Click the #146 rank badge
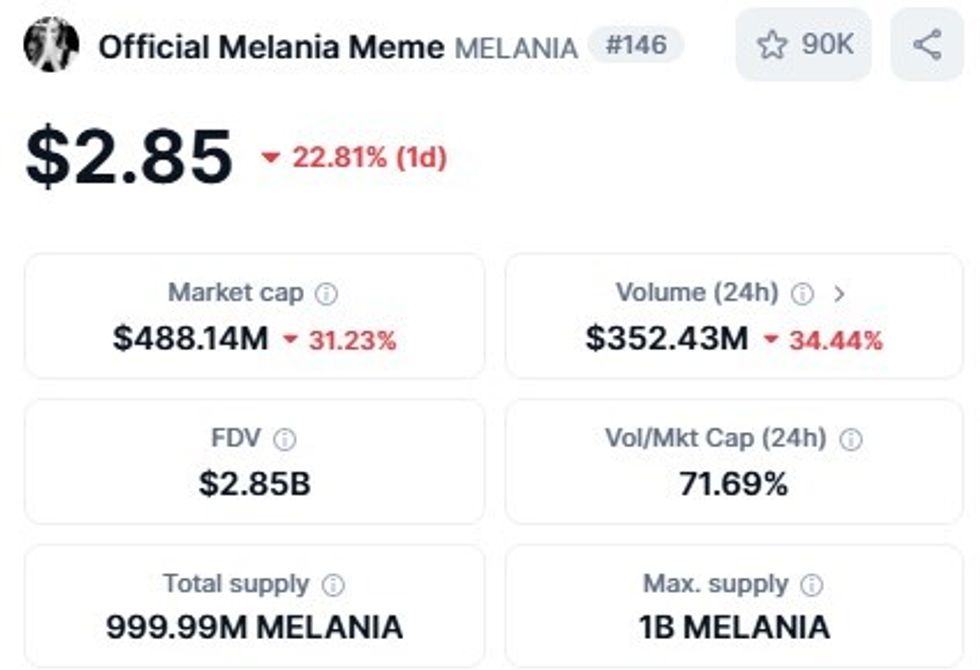Screen dimensions: 980x670 point(636,45)
